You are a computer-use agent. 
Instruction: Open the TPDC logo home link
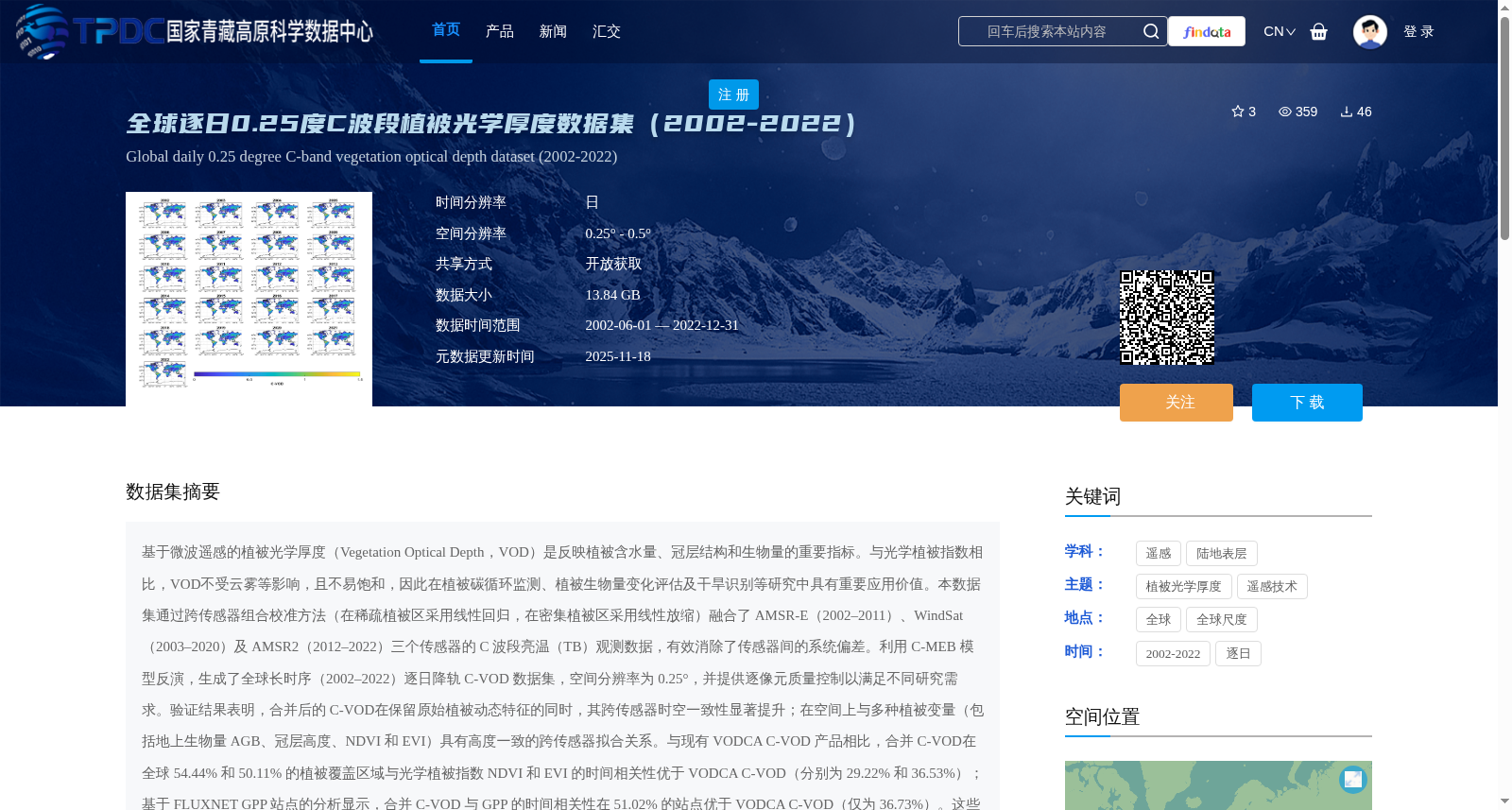point(194,31)
